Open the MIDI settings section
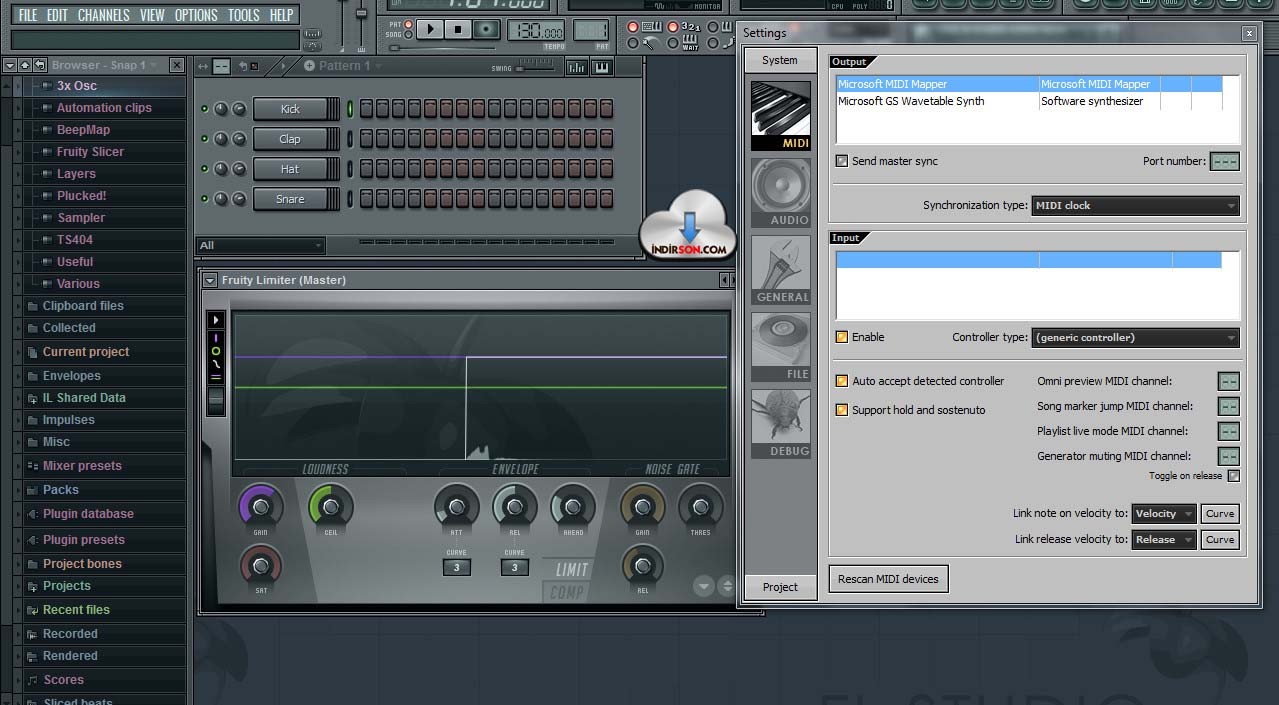This screenshot has width=1279, height=705. [780, 115]
